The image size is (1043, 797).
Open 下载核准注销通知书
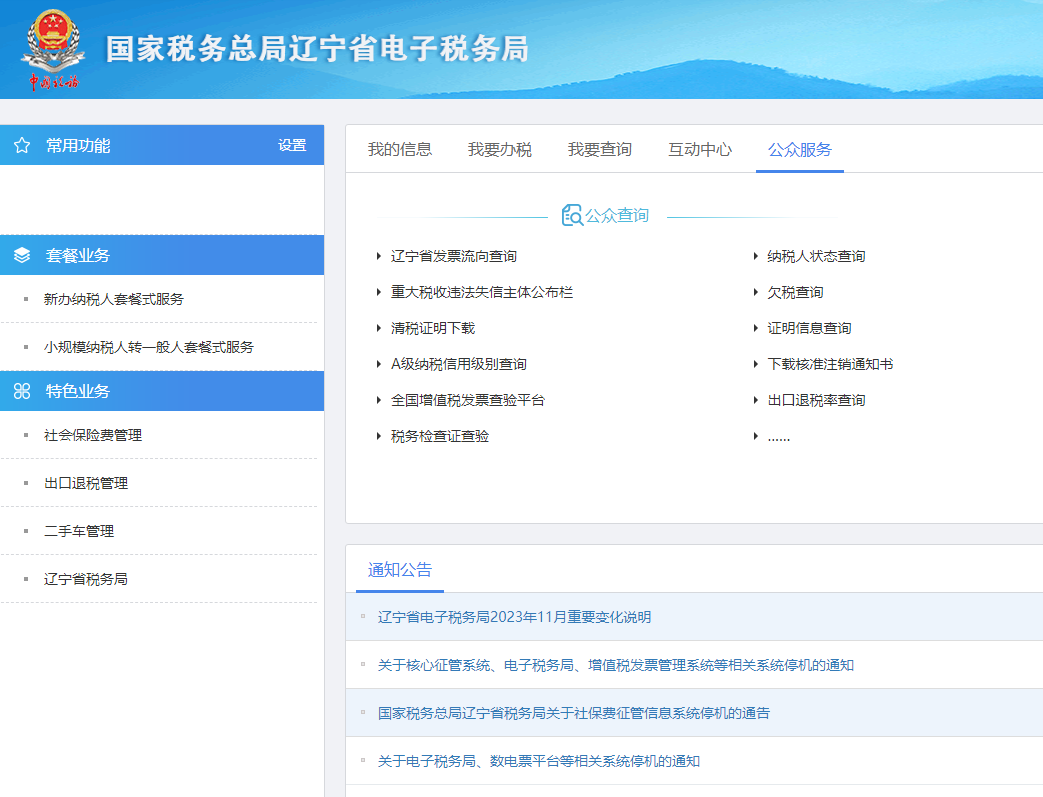[x=830, y=364]
